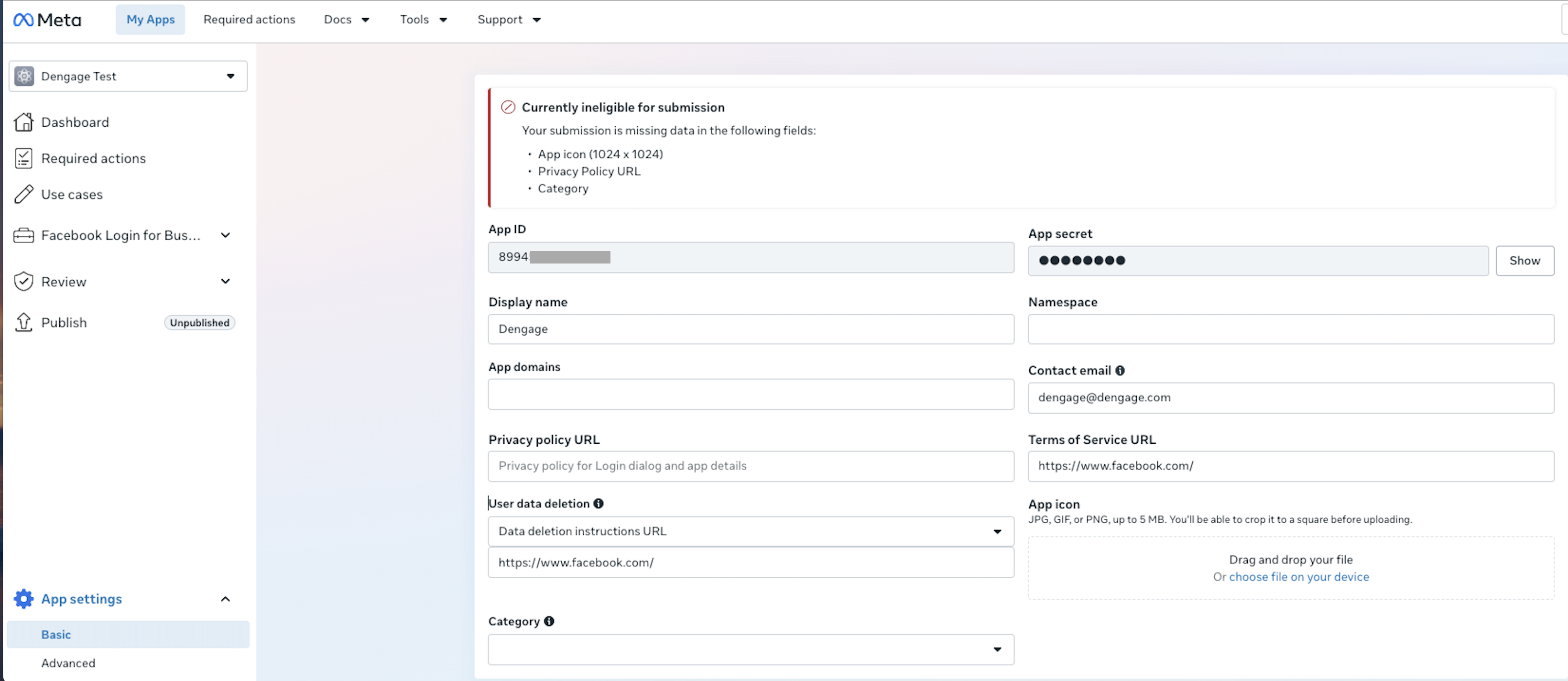
Task: Expand Tools menu
Action: 424,20
